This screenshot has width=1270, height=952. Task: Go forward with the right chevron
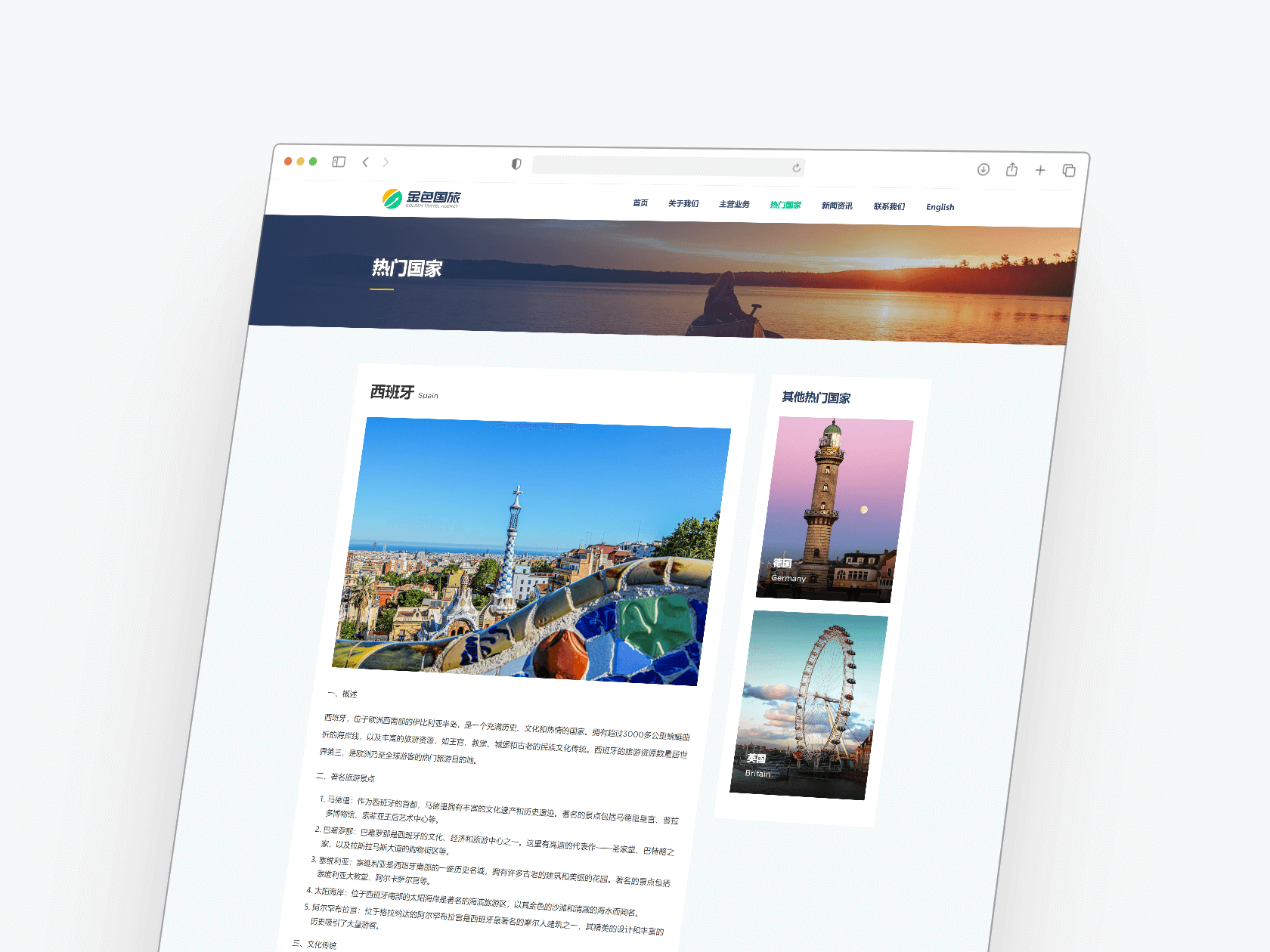point(386,162)
